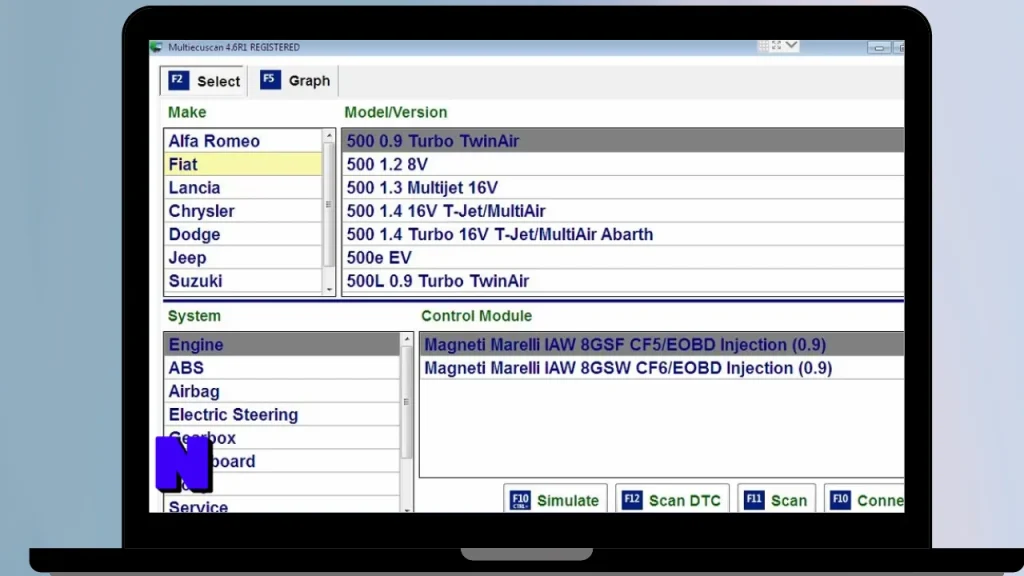
Task: Pick Jeep in Make list
Action: [243, 258]
